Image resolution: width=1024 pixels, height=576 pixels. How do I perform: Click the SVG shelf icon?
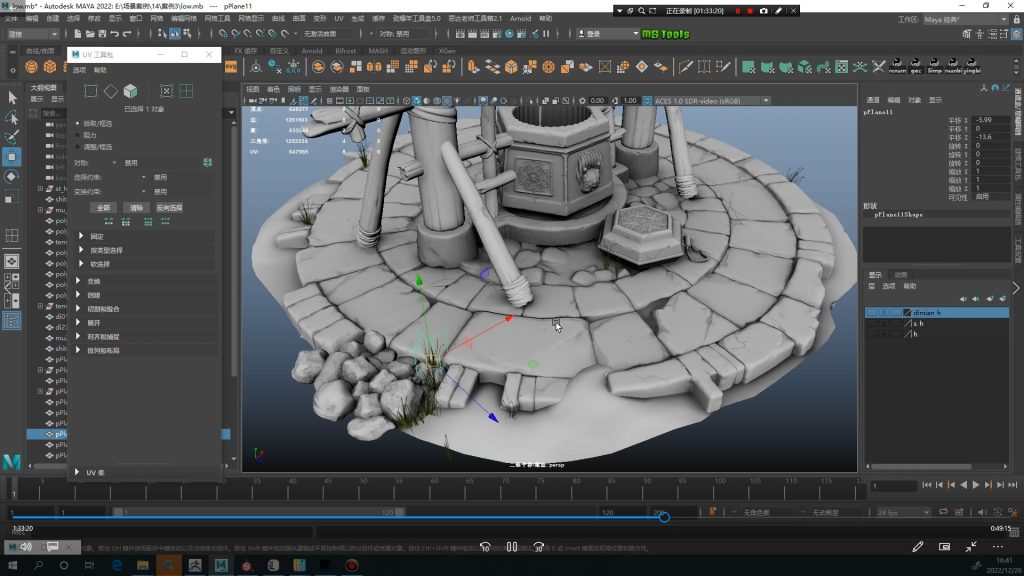tap(231, 67)
